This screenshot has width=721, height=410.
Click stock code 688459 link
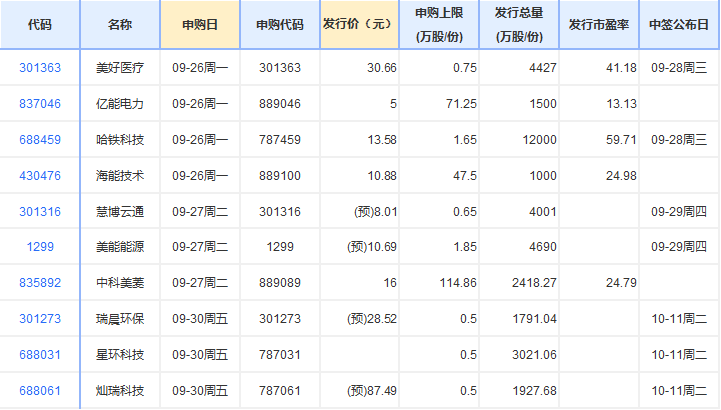coord(40,139)
